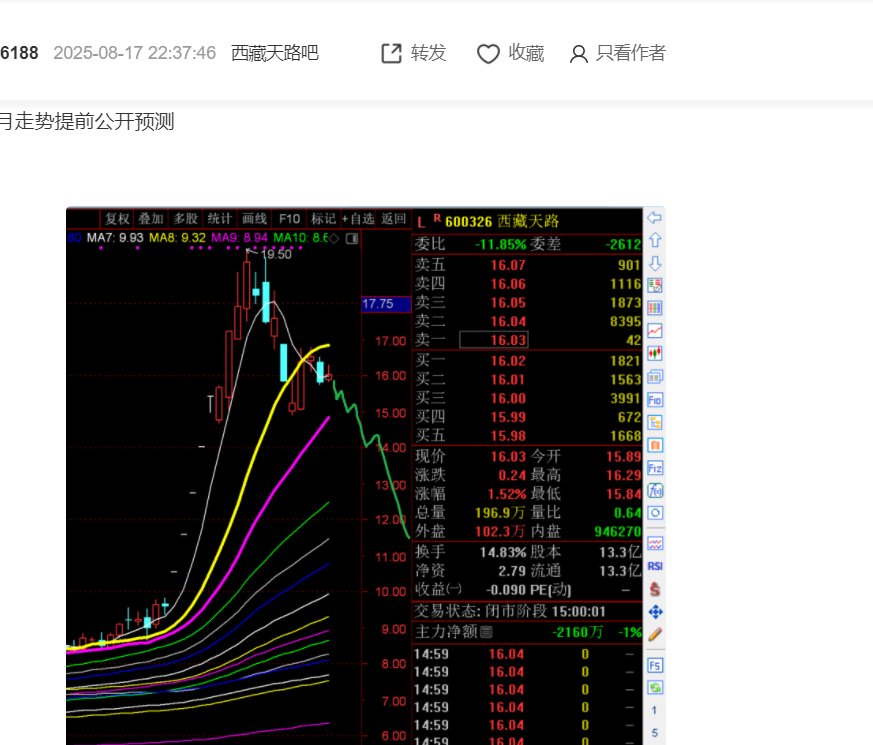Click the 卖一 price 16.03 box

tap(493, 340)
